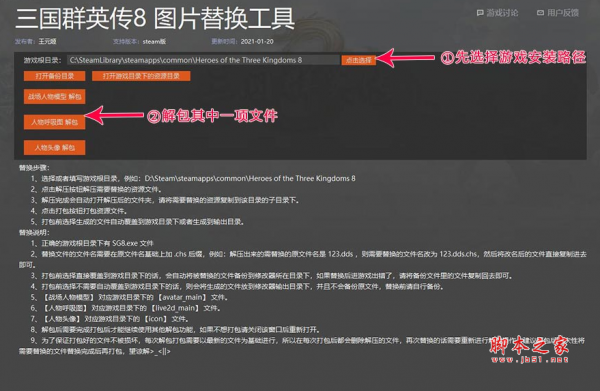The image size is (600, 391).
Task: Click the update date 2021-01-20
Action: pos(257,41)
